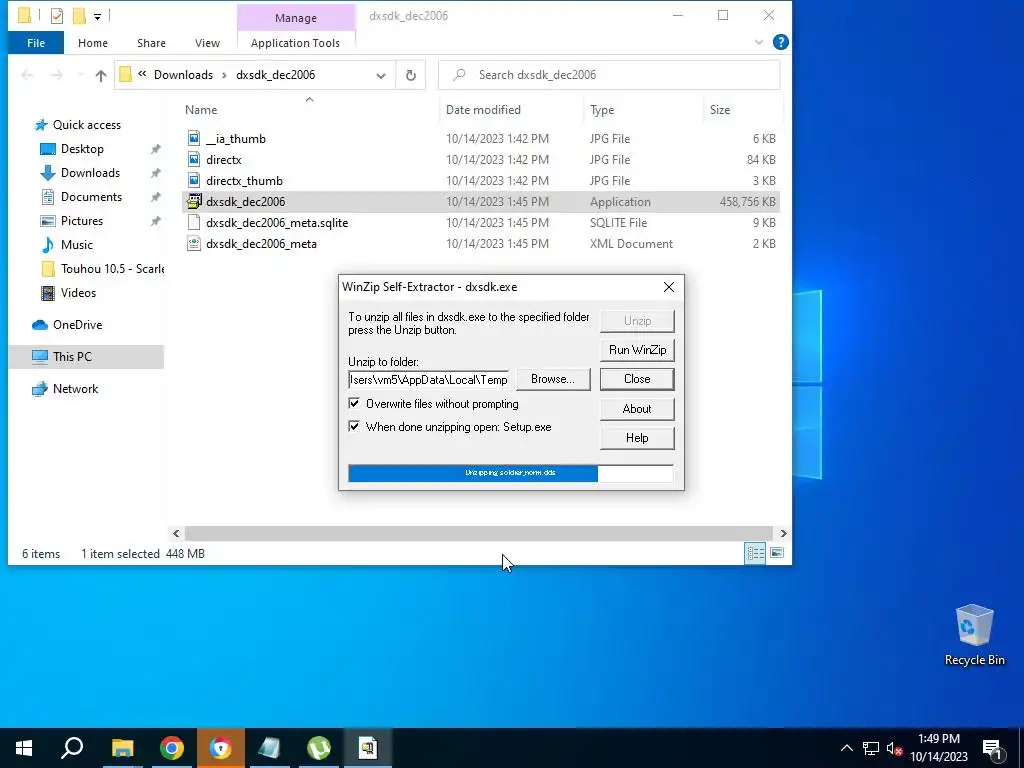Open Explorer help question mark icon
Image resolution: width=1024 pixels, height=768 pixels.
point(780,42)
